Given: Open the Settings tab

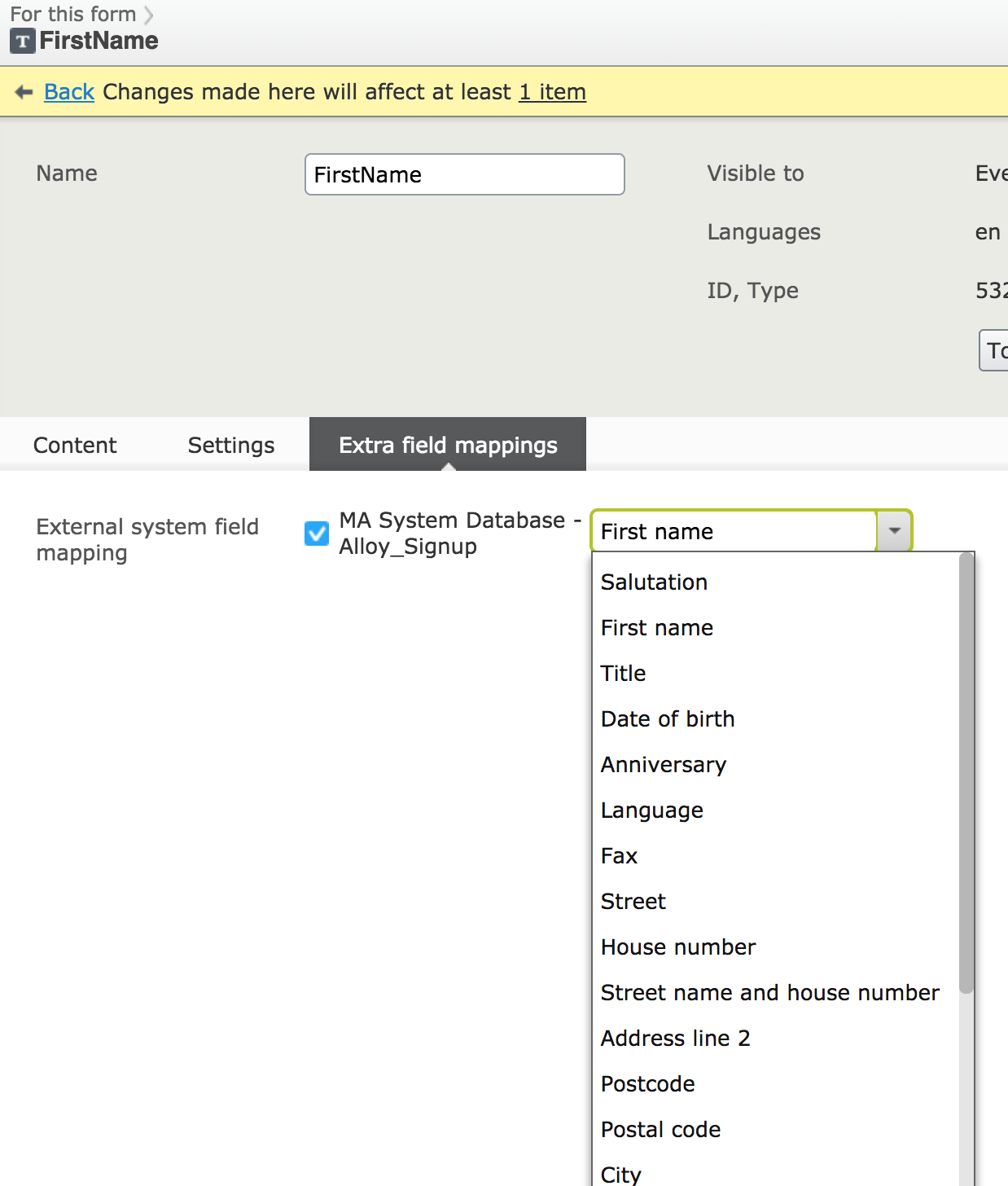Looking at the screenshot, I should (231, 446).
